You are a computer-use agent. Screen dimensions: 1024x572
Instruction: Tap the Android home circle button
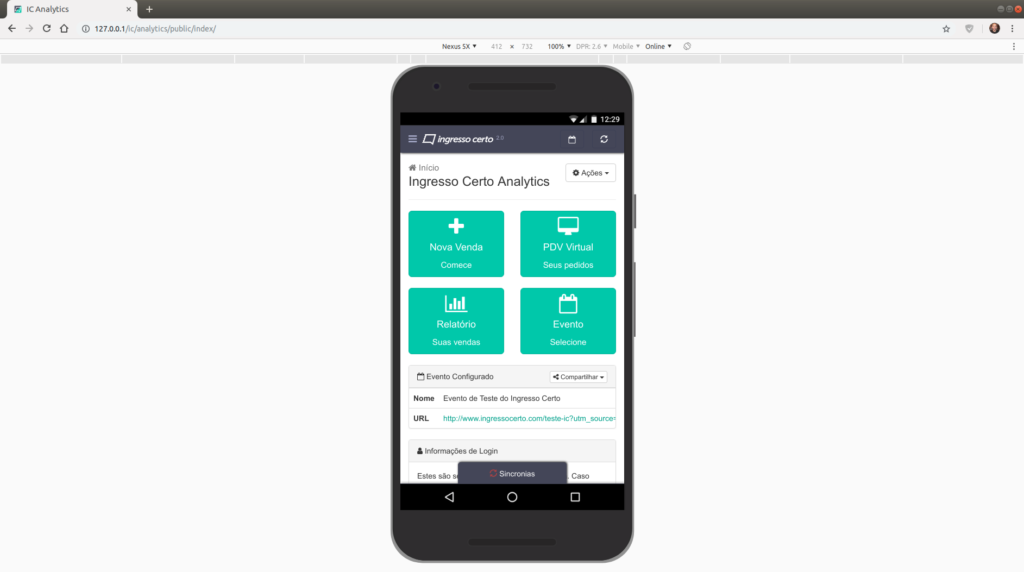[512, 497]
